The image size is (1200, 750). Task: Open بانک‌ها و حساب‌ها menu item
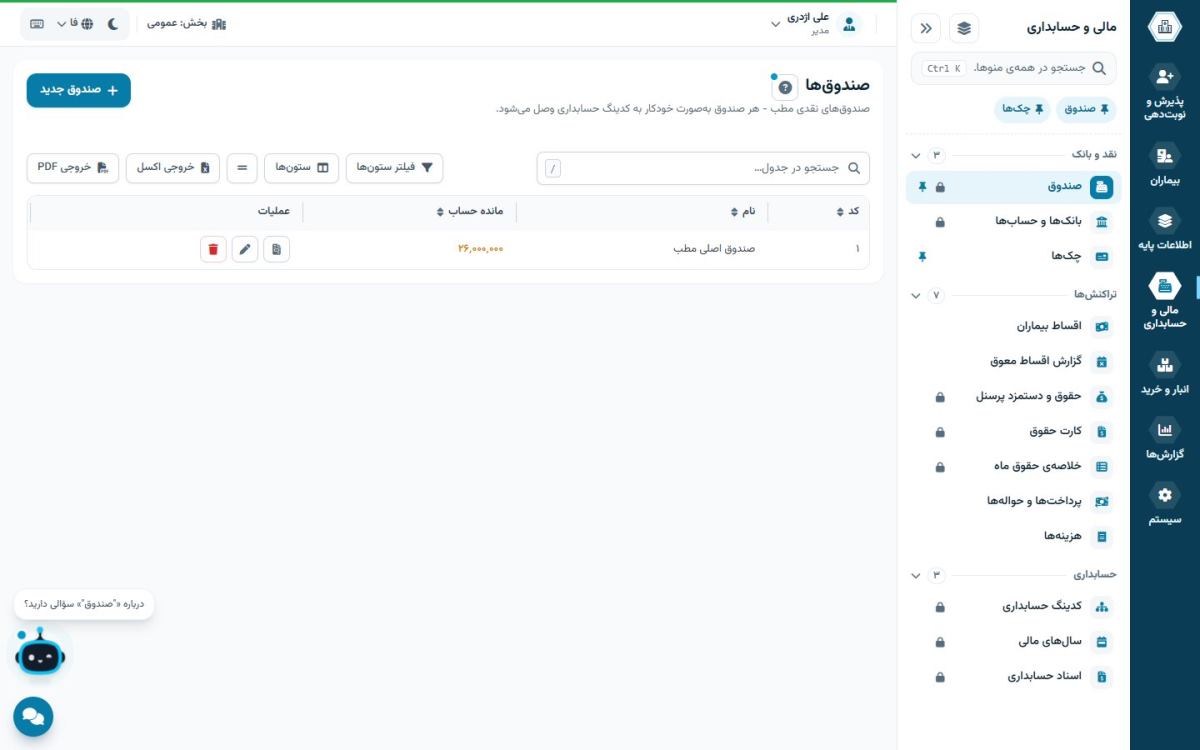[x=1014, y=222]
